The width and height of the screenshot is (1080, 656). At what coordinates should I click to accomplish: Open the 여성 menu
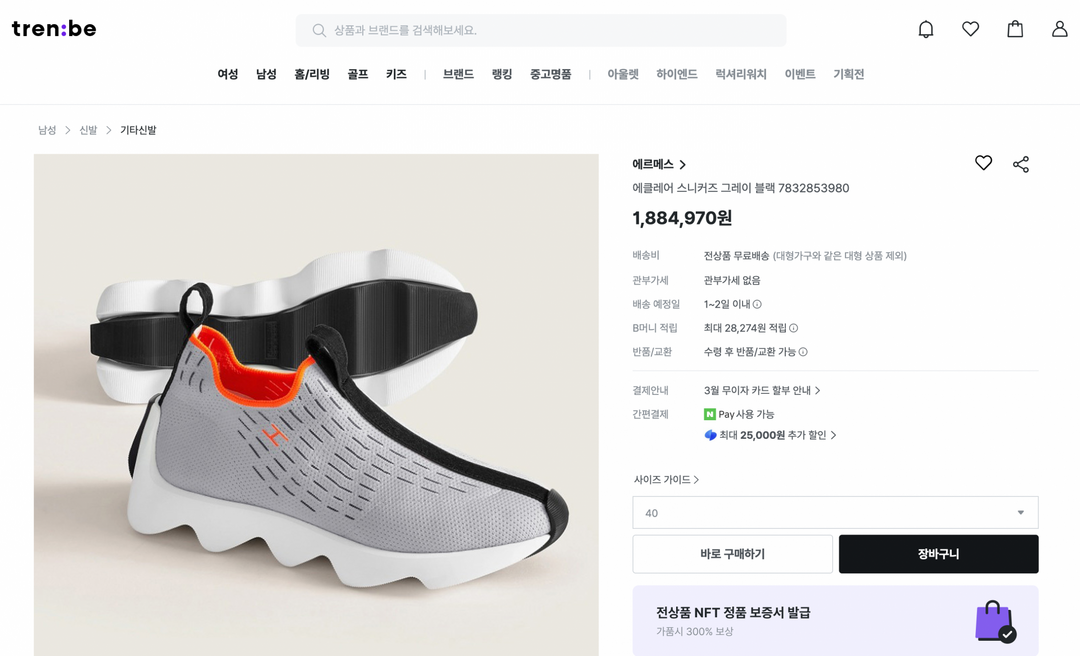click(227, 74)
